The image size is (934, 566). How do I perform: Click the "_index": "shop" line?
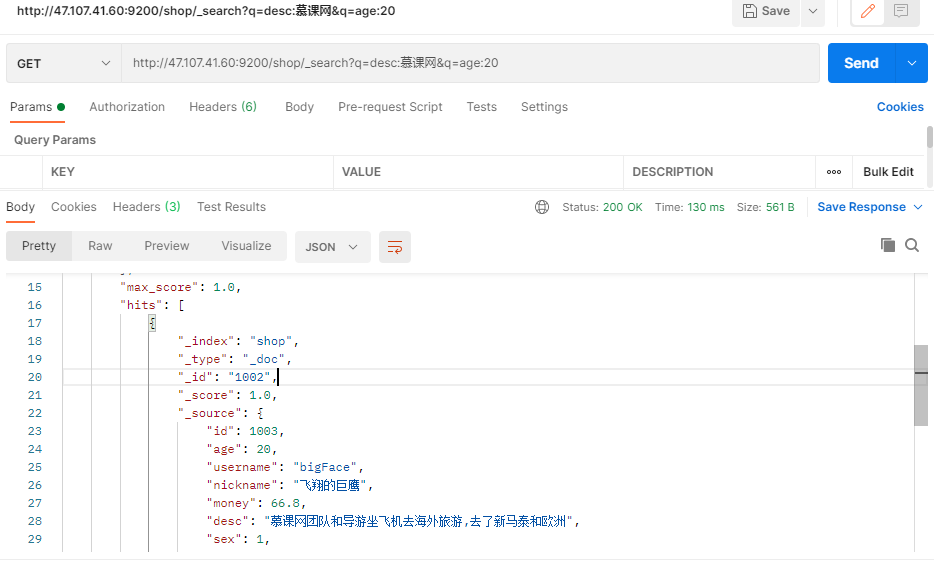tap(238, 341)
